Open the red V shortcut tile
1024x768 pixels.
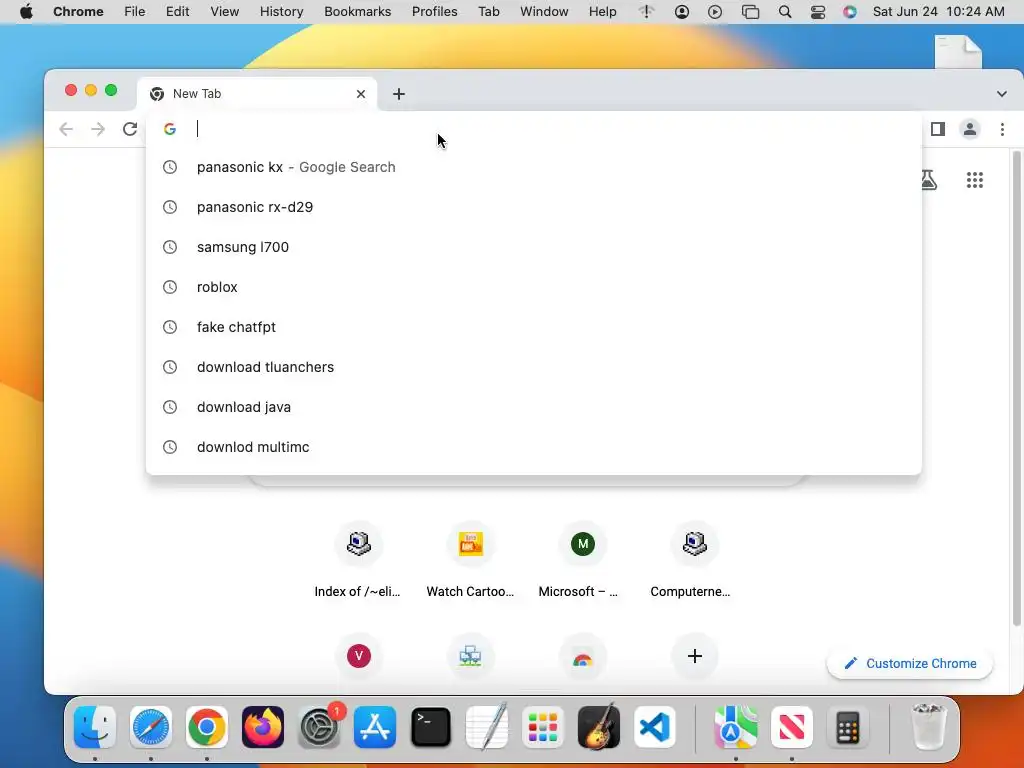click(x=359, y=656)
